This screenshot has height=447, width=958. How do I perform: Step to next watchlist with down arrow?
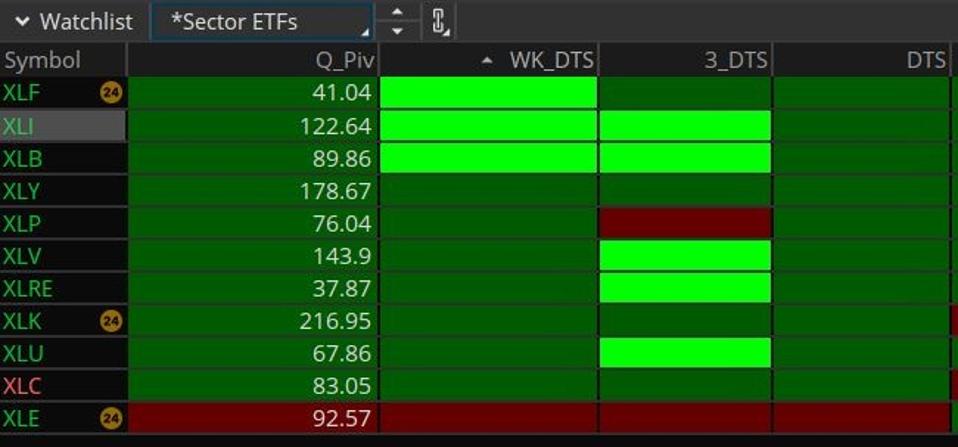click(x=398, y=31)
